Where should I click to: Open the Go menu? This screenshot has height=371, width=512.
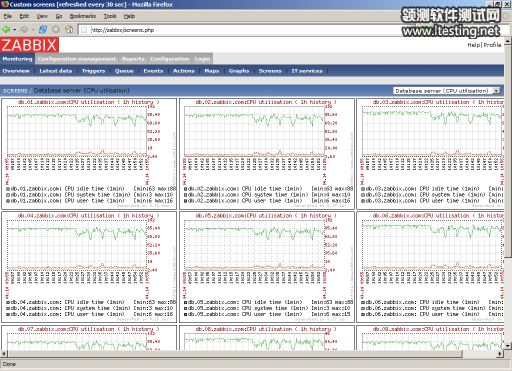[59, 16]
